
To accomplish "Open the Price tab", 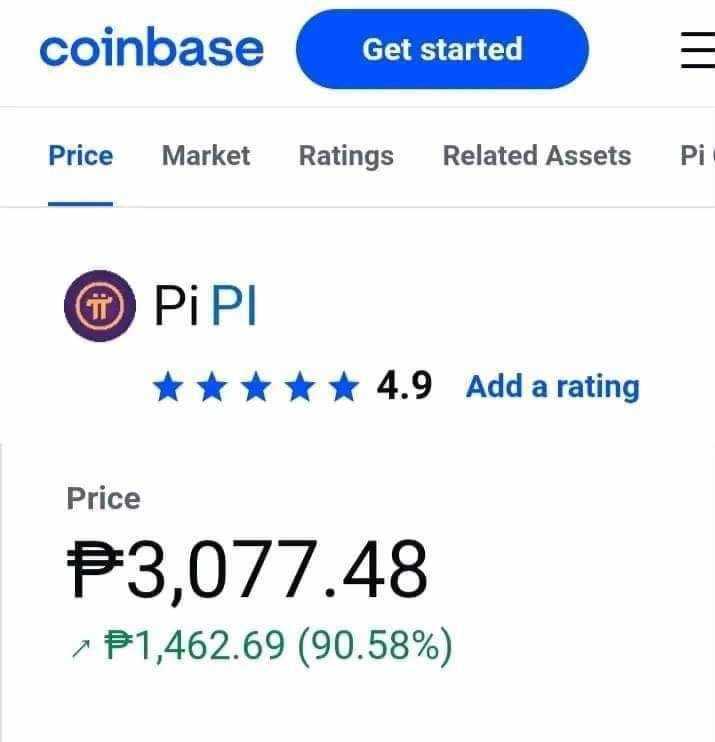I will tap(81, 156).
